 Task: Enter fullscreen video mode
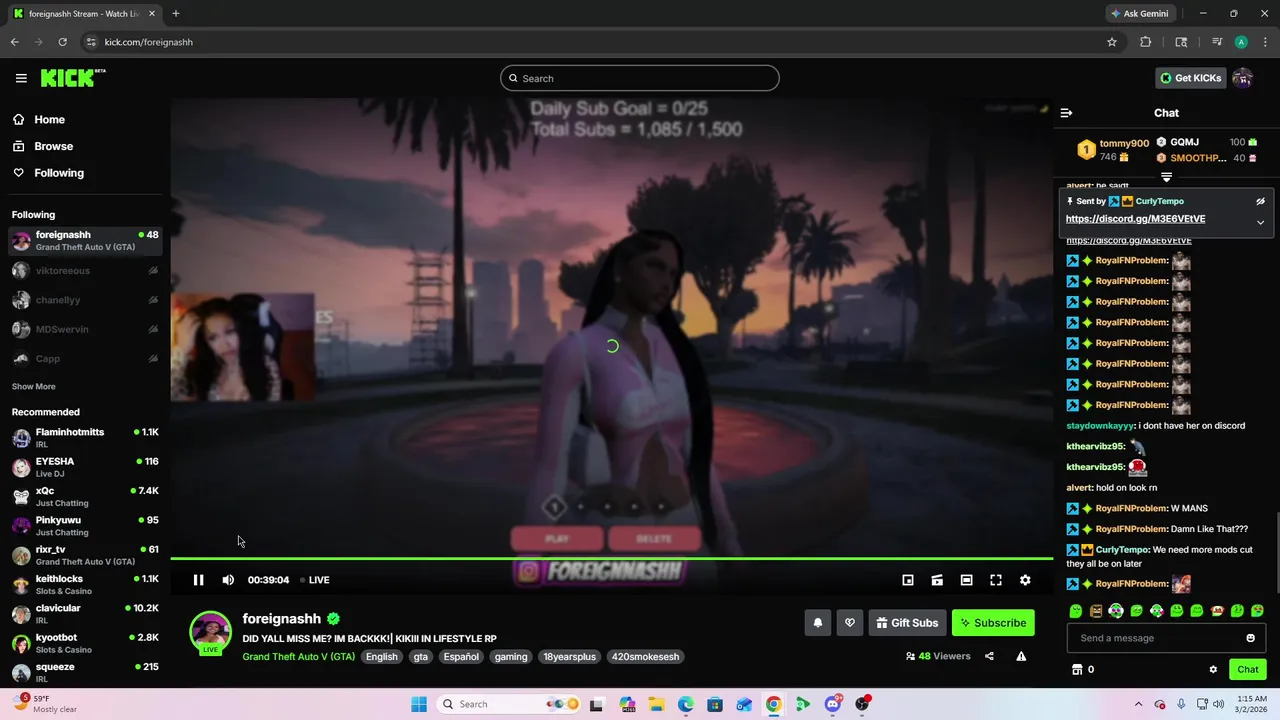pyautogui.click(x=996, y=580)
